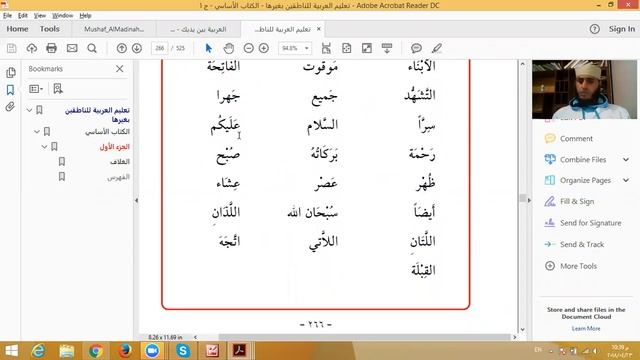Open the Attachments paperclip icon

point(10,107)
